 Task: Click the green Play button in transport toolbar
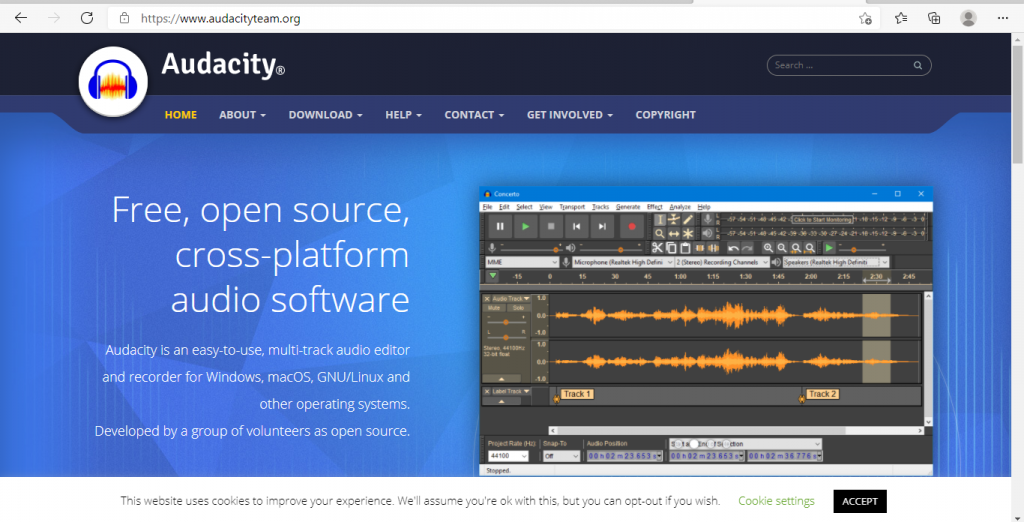coord(526,227)
